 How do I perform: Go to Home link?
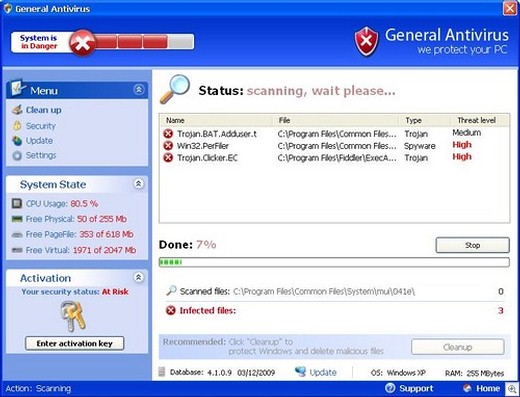pyautogui.click(x=488, y=388)
